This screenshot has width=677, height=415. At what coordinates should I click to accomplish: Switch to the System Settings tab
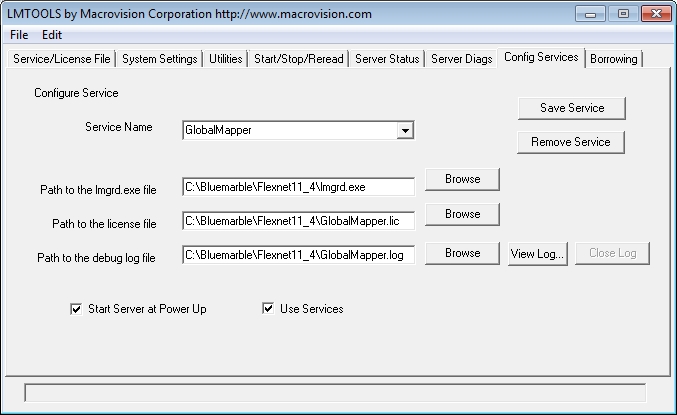click(160, 59)
